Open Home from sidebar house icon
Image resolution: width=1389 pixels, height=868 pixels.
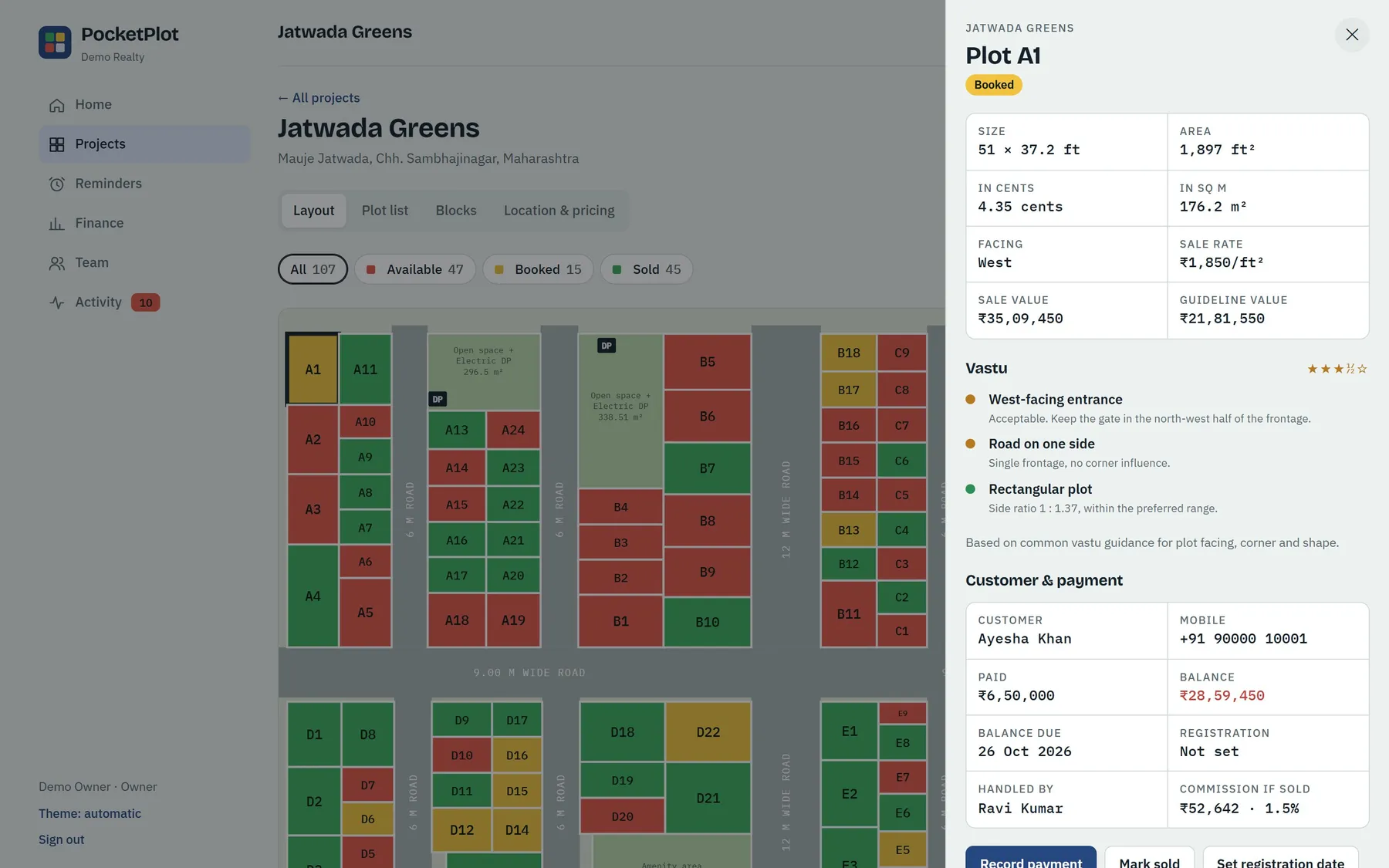56,105
